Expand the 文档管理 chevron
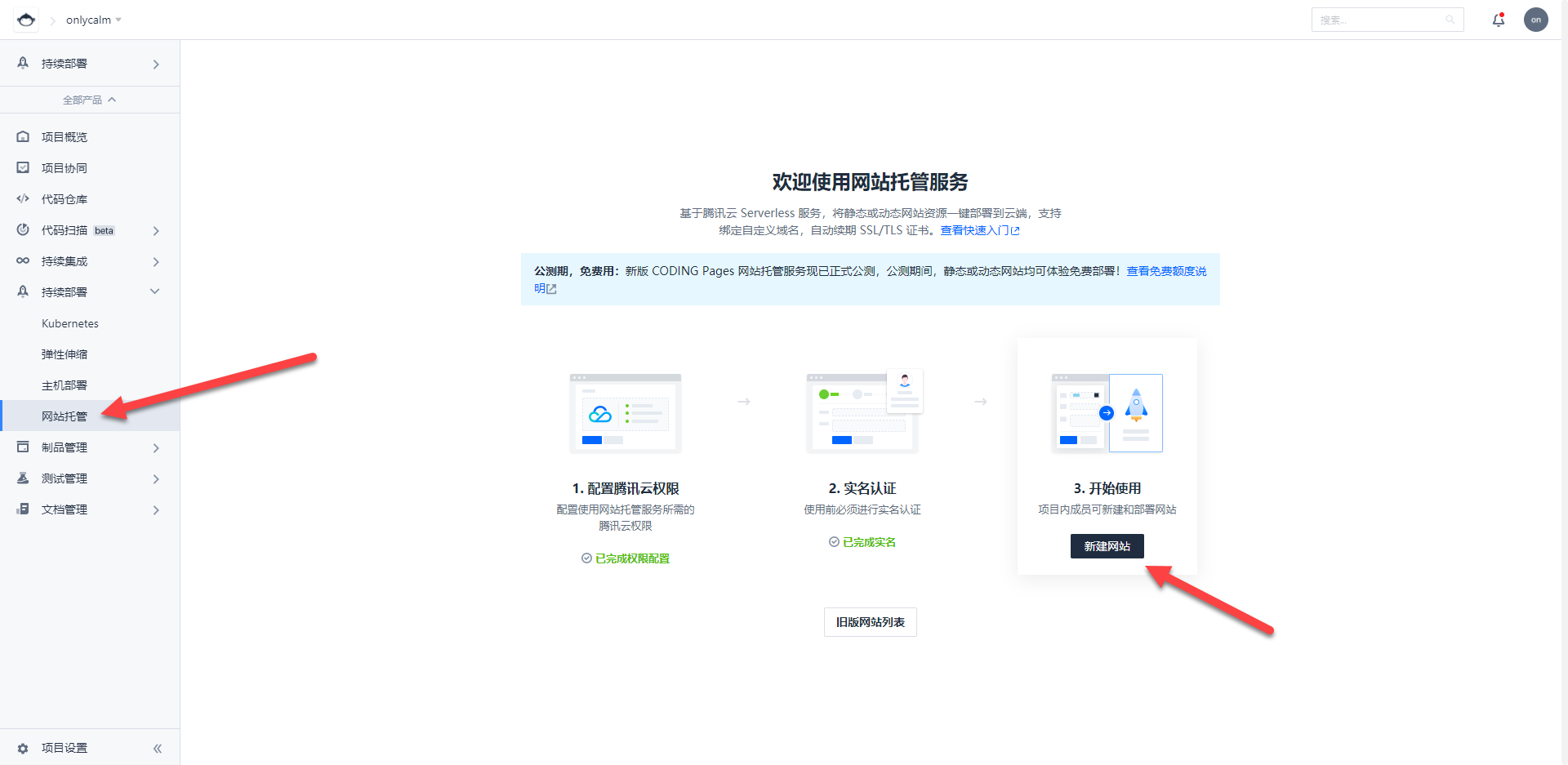The height and width of the screenshot is (765, 1568). pyautogui.click(x=156, y=509)
